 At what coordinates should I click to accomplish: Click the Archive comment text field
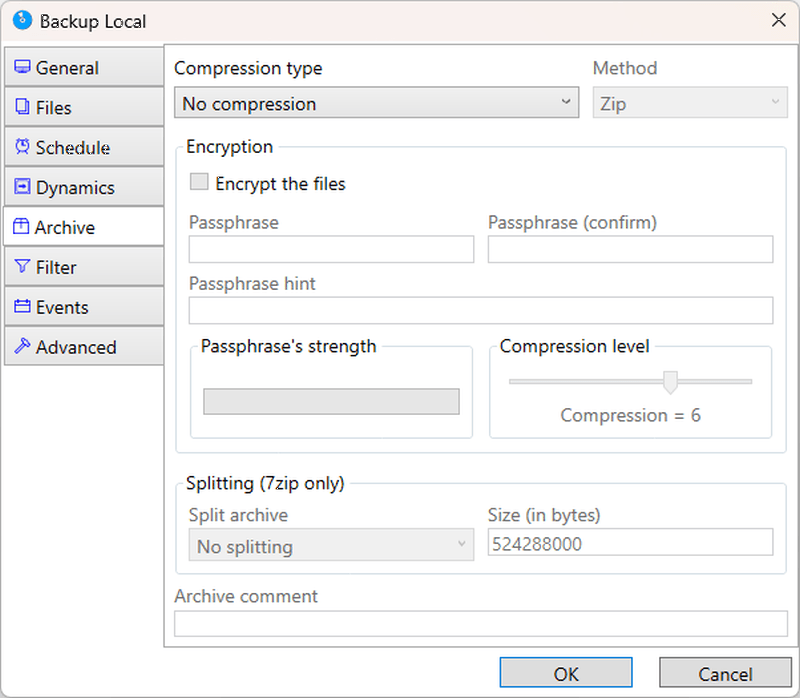pyautogui.click(x=481, y=623)
